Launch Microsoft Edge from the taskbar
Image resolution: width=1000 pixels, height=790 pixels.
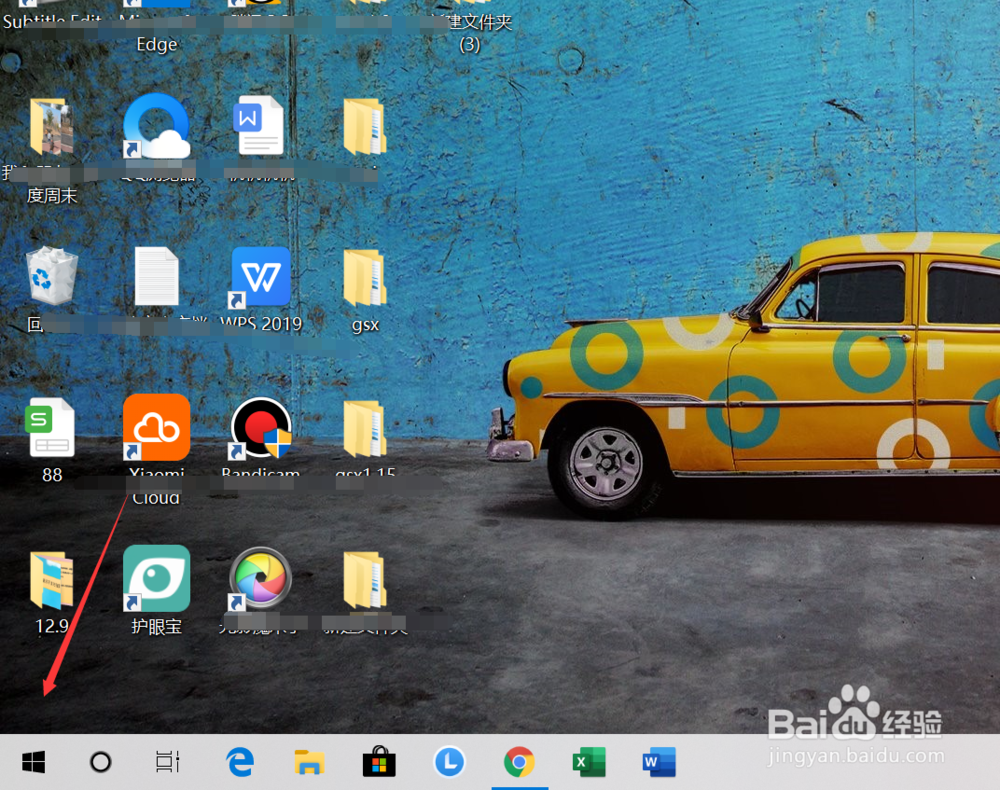[240, 762]
